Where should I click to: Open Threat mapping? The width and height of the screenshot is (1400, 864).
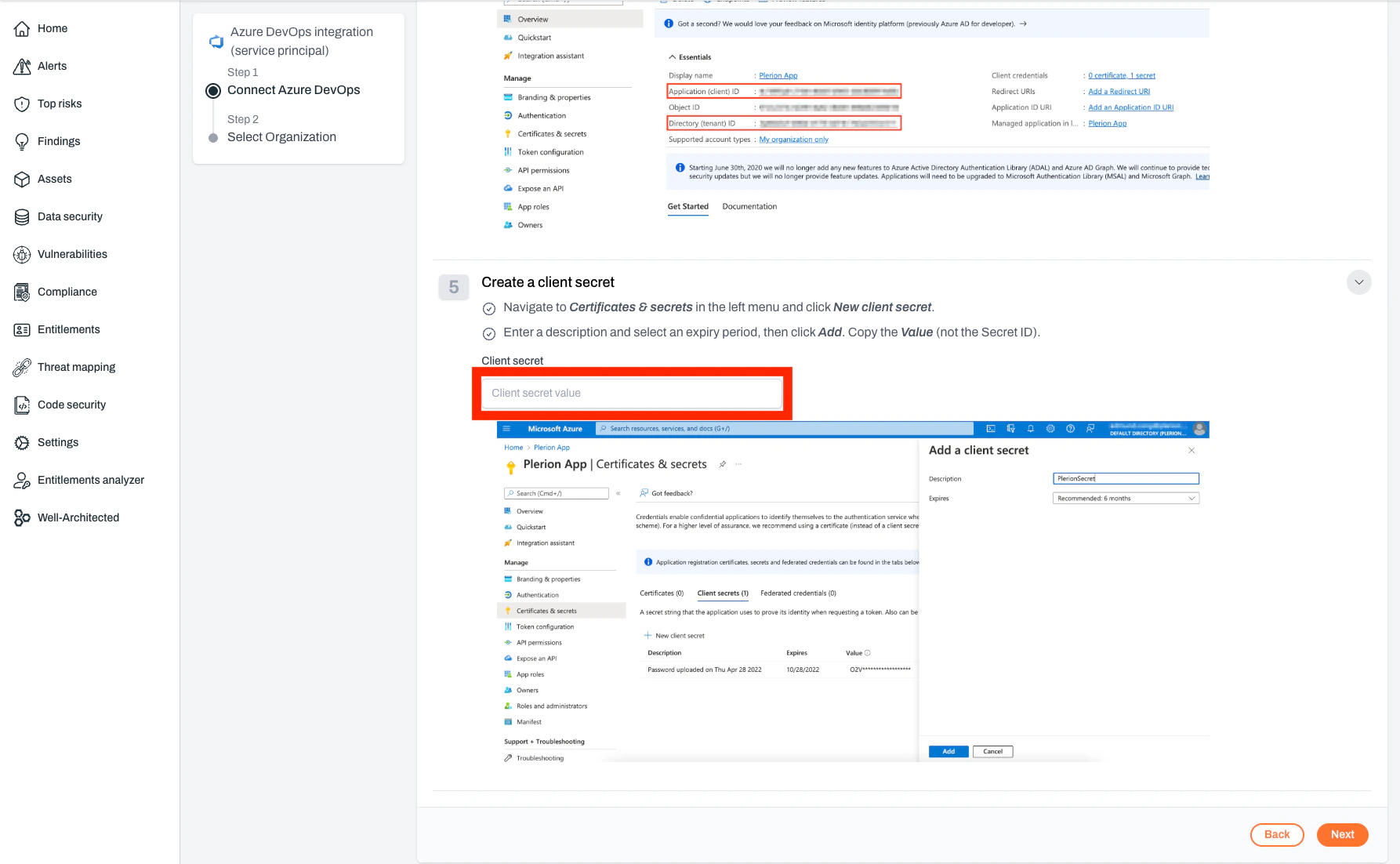click(74, 367)
